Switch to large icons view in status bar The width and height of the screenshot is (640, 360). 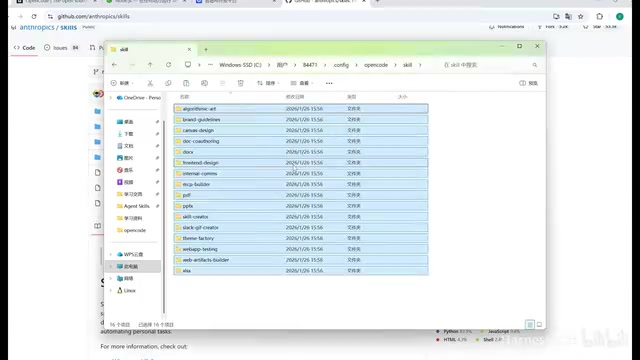[x=539, y=324]
